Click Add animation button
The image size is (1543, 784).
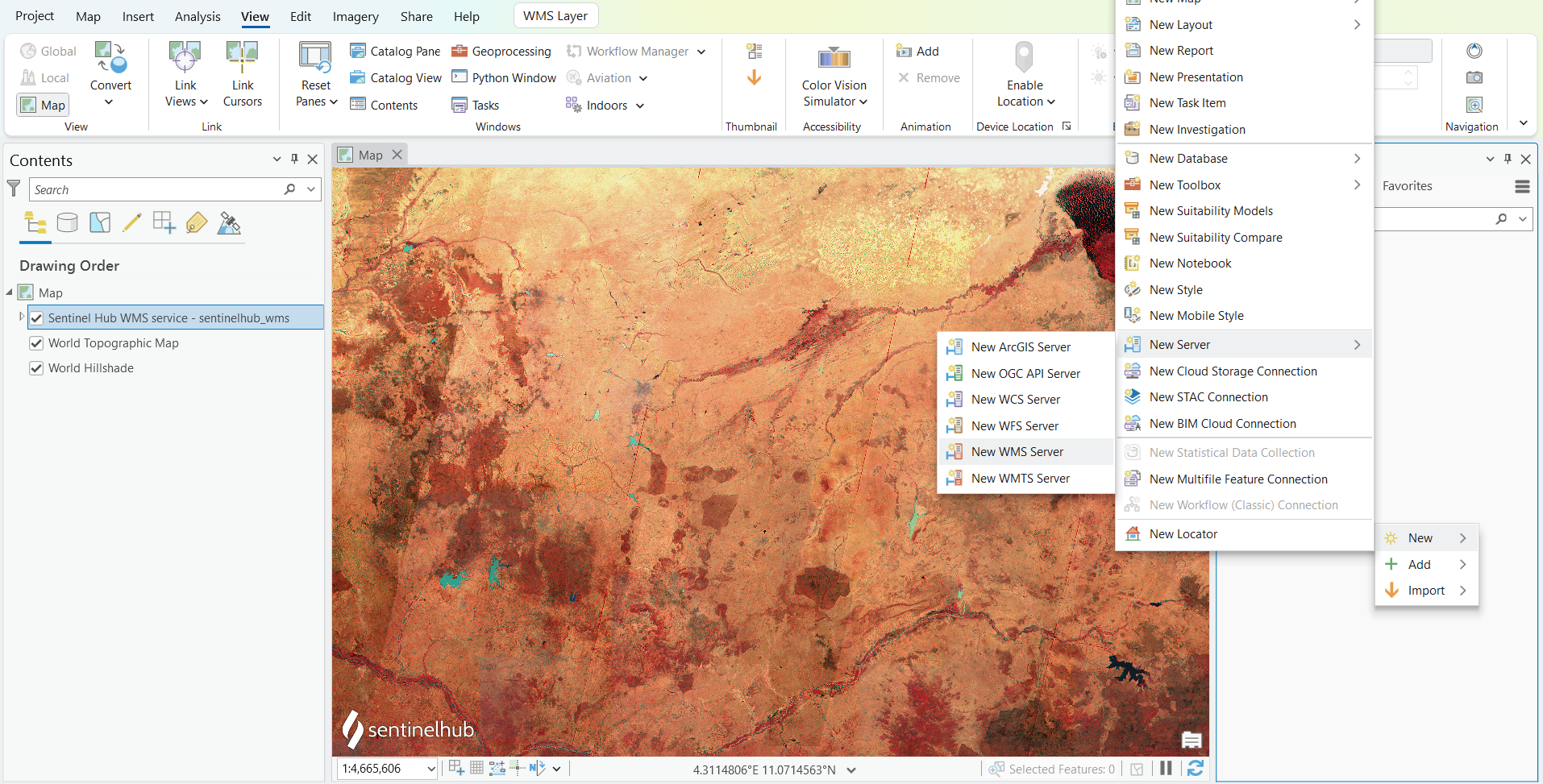point(917,51)
